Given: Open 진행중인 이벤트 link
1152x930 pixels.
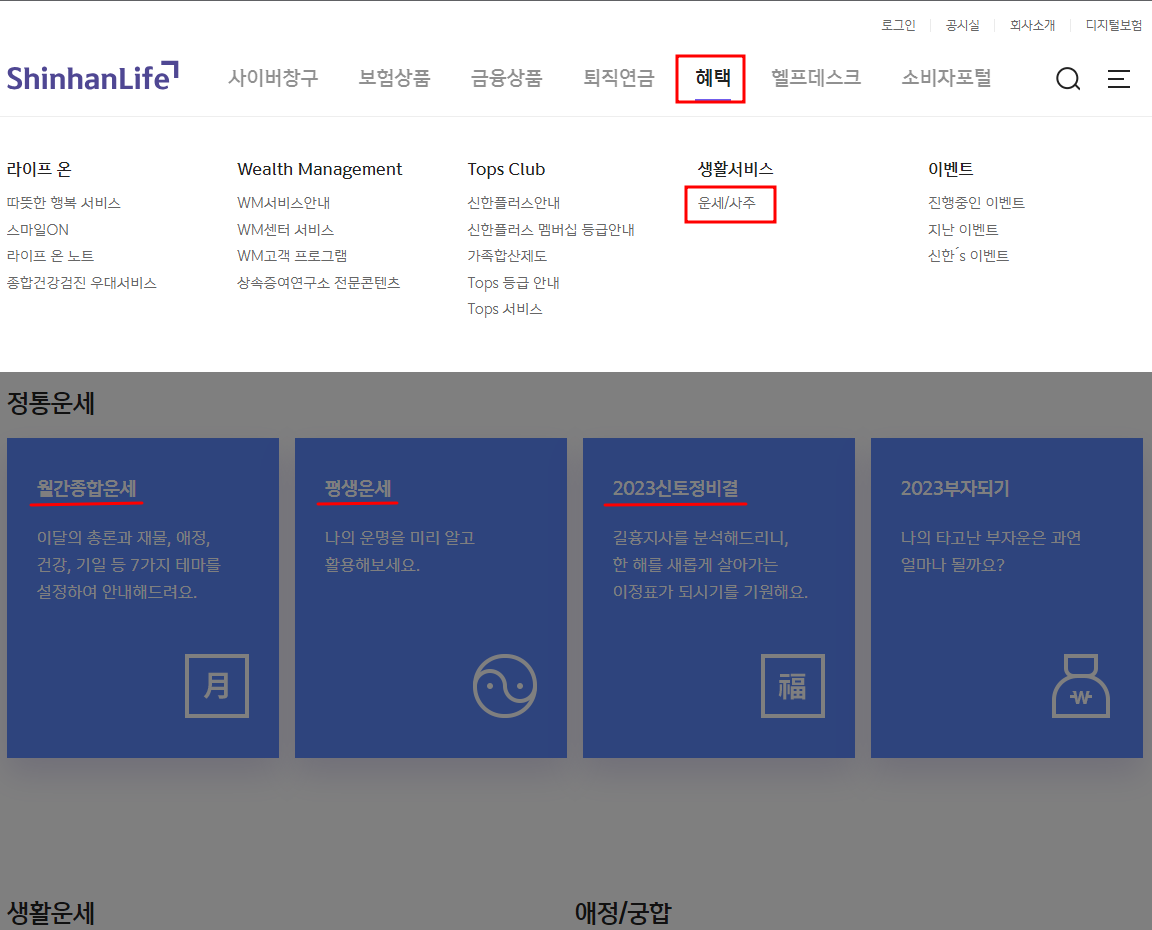Looking at the screenshot, I should point(976,203).
